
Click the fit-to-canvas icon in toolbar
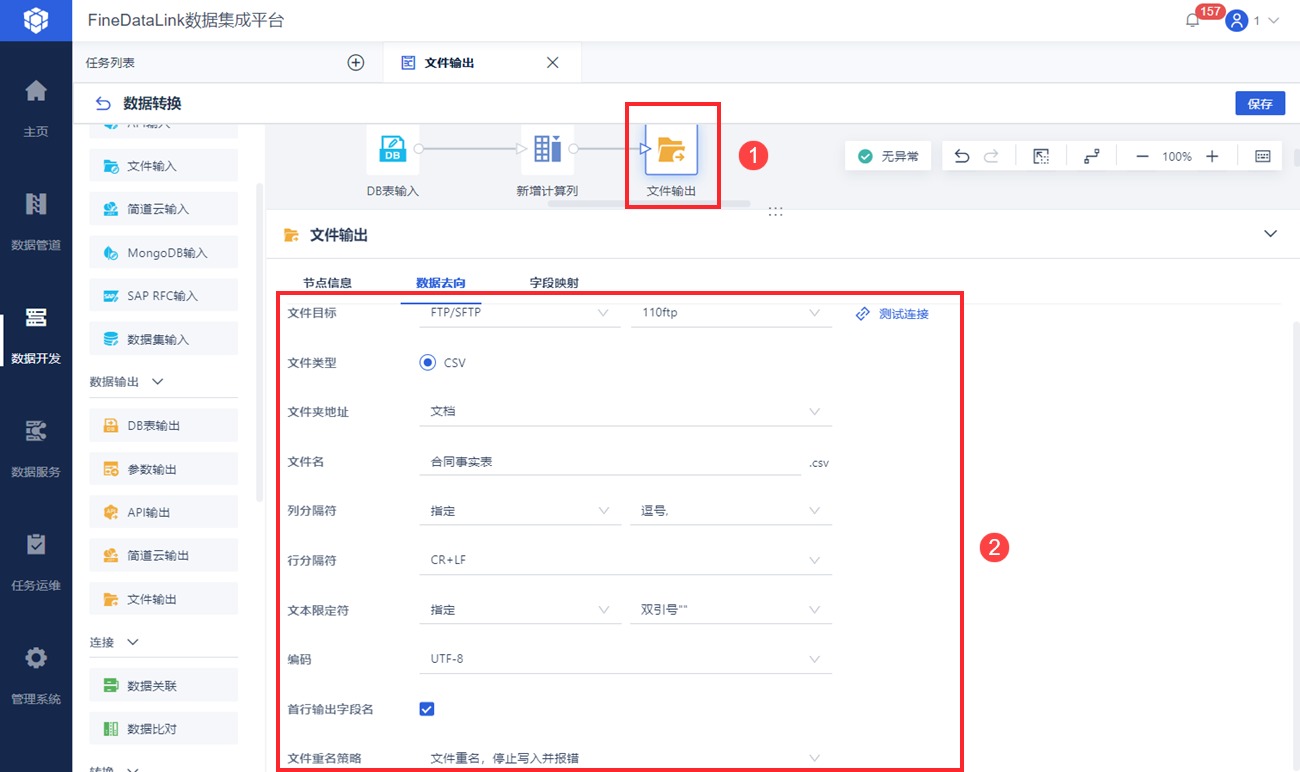(1041, 156)
